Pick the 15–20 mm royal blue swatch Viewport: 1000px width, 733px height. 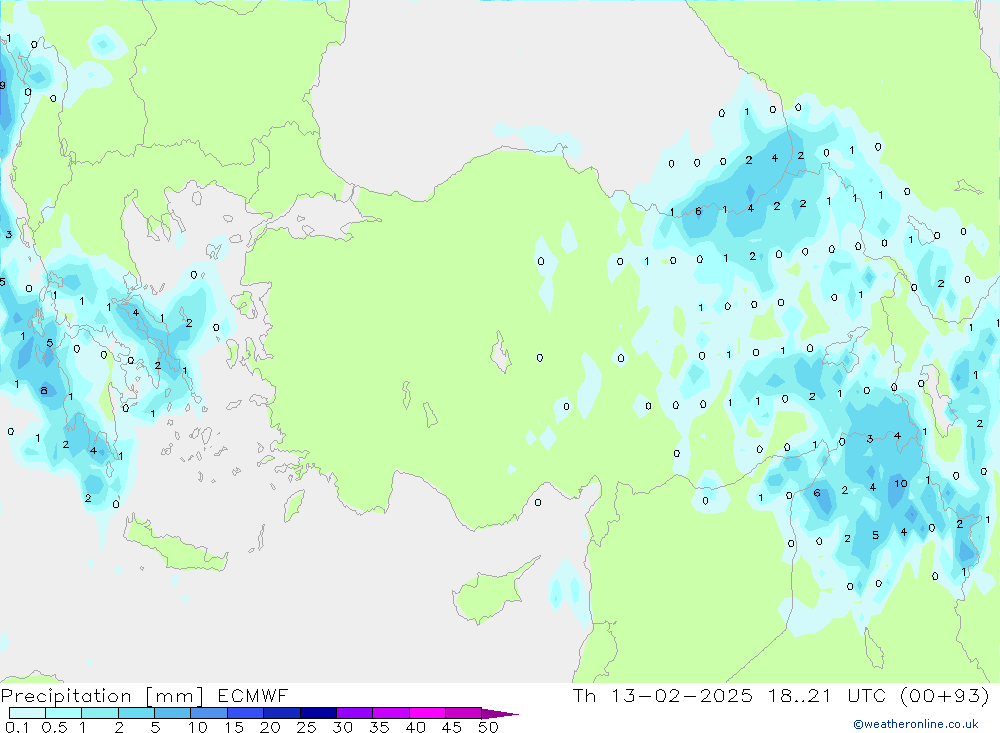tap(246, 713)
